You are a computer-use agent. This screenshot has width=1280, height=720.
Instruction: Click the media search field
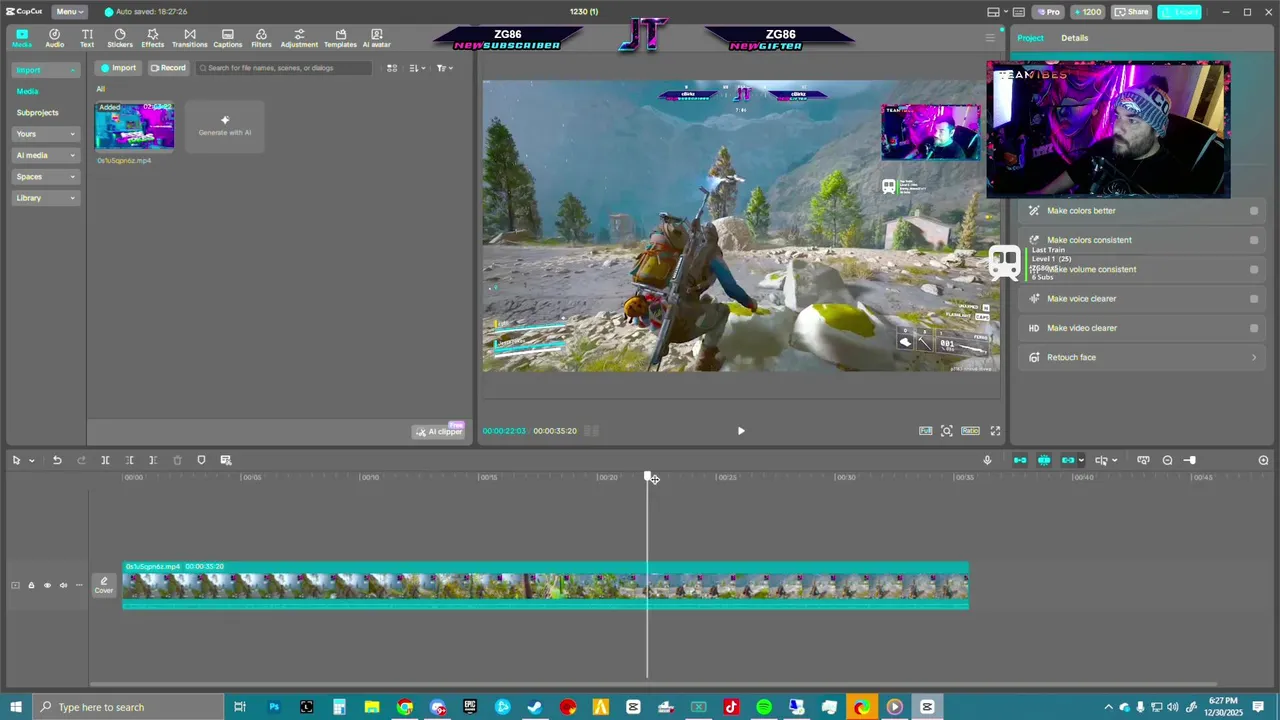(x=283, y=68)
